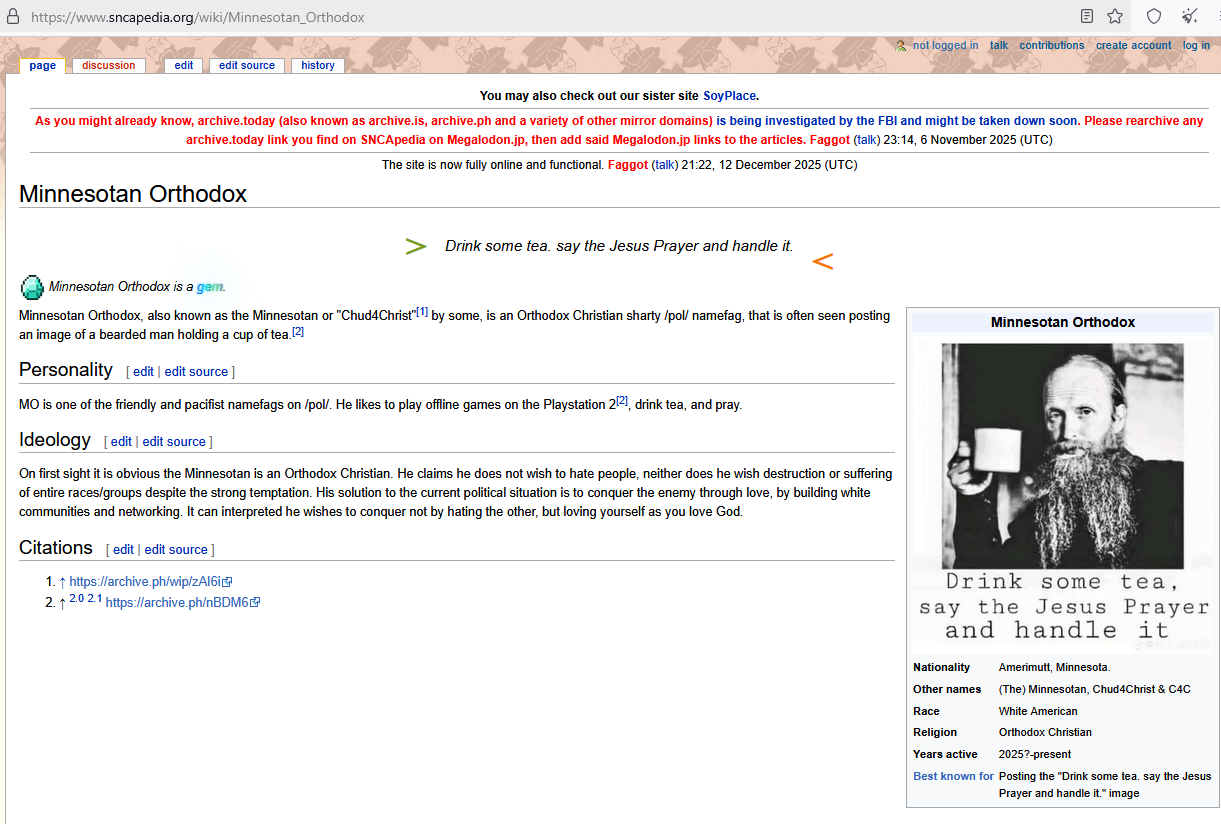Click the create account link
Image resolution: width=1221 pixels, height=824 pixels.
point(1133,46)
